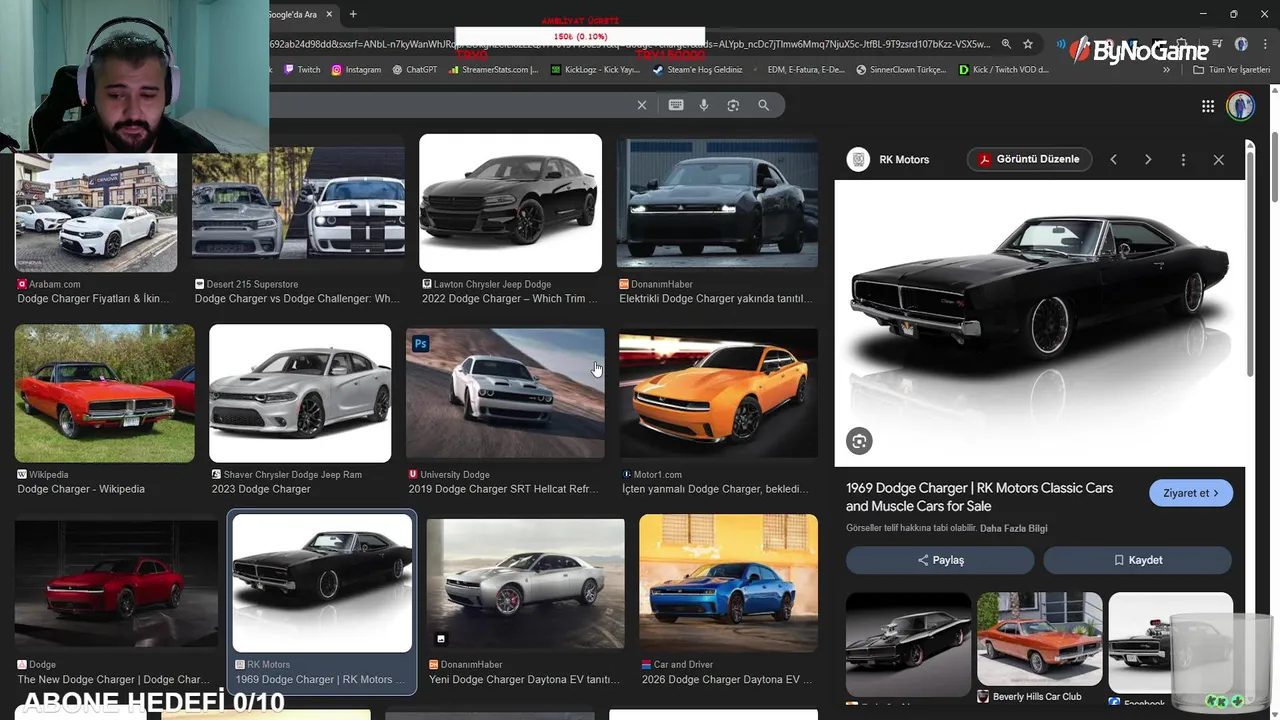Screen dimensions: 1280x720
Task: Open three-dot options in preview panel
Action: coord(1183,160)
